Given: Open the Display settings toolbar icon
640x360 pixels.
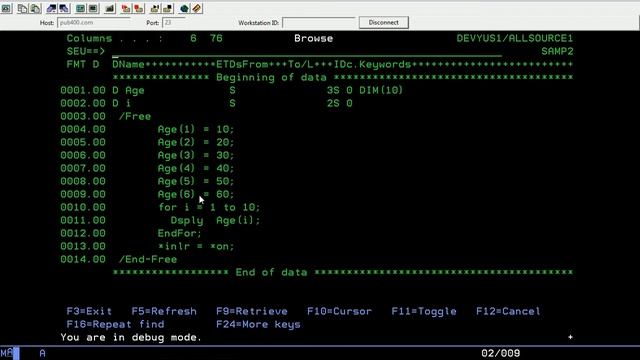Looking at the screenshot, I should [x=80, y=8].
